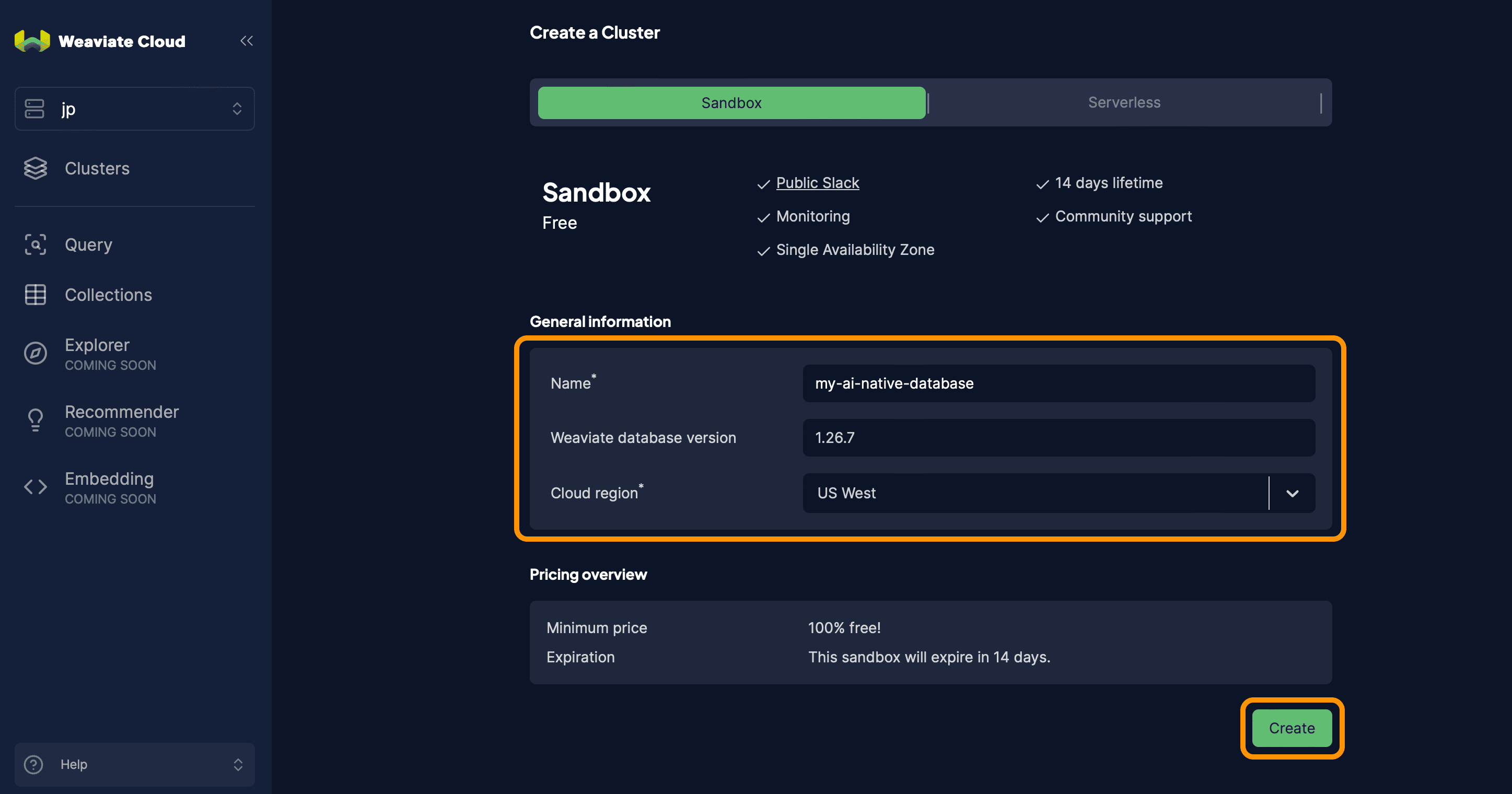Open the Clusters panel
Viewport: 1512px width, 794px height.
point(96,167)
